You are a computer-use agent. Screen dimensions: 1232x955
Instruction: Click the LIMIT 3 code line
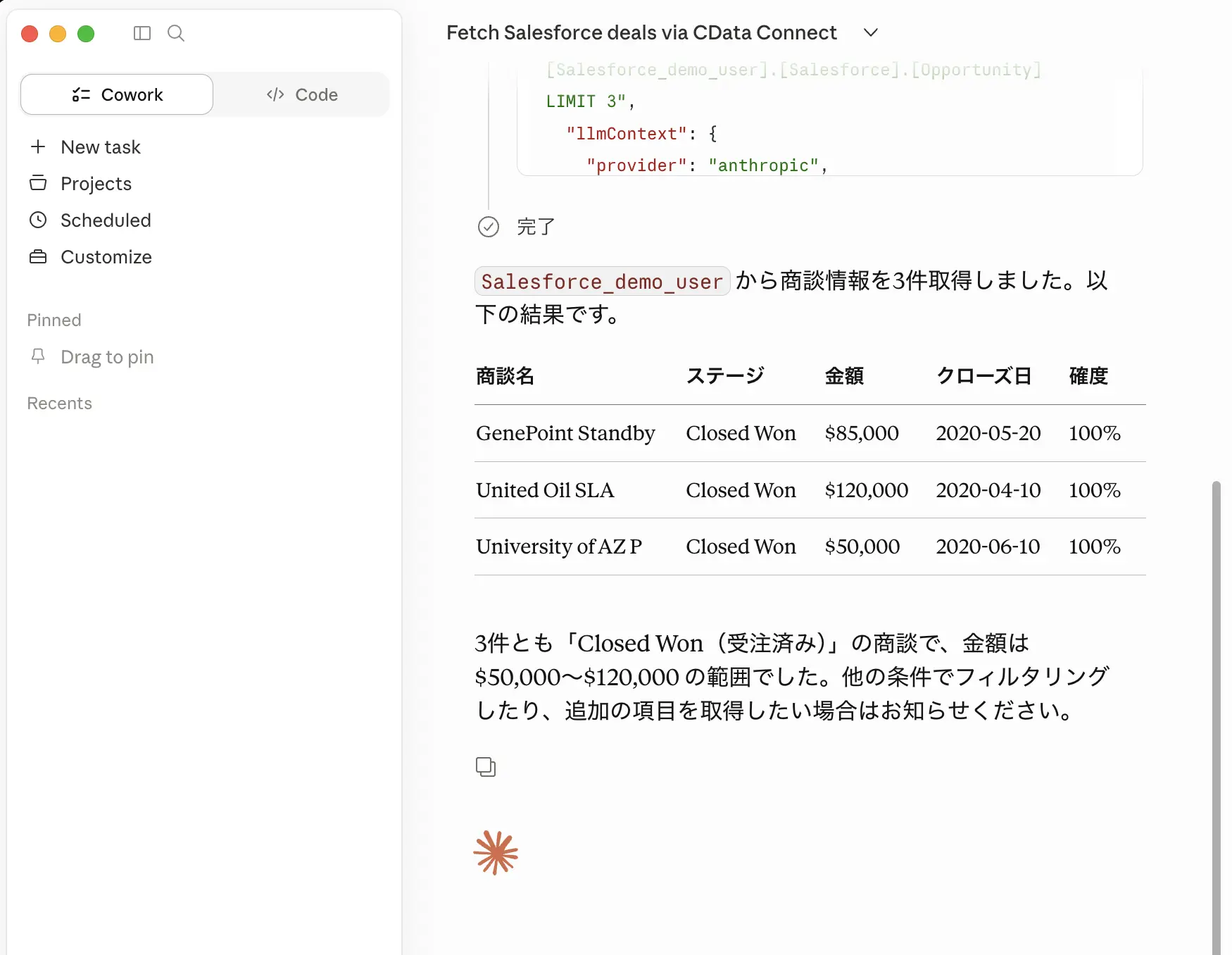tap(591, 101)
